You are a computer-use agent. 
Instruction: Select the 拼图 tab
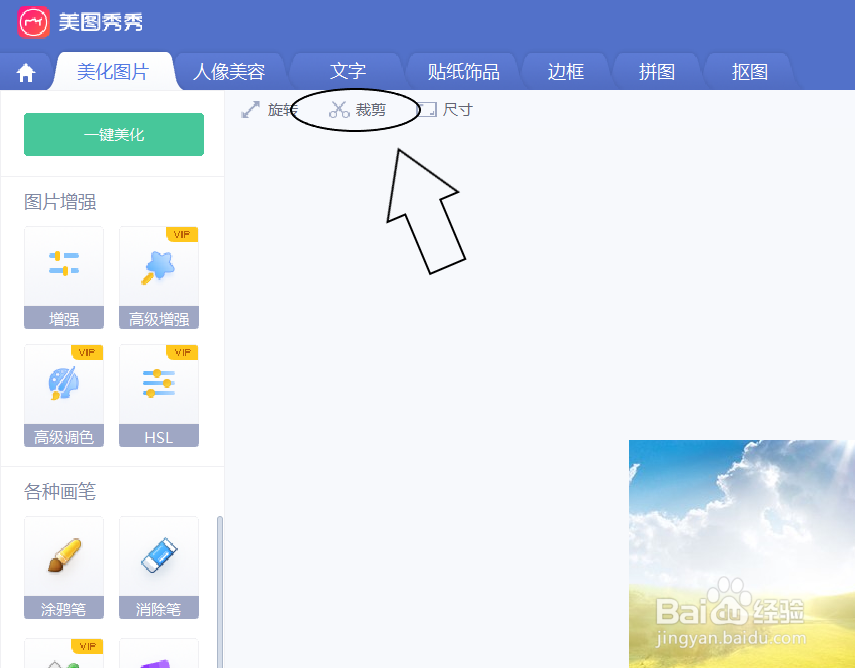tap(657, 71)
